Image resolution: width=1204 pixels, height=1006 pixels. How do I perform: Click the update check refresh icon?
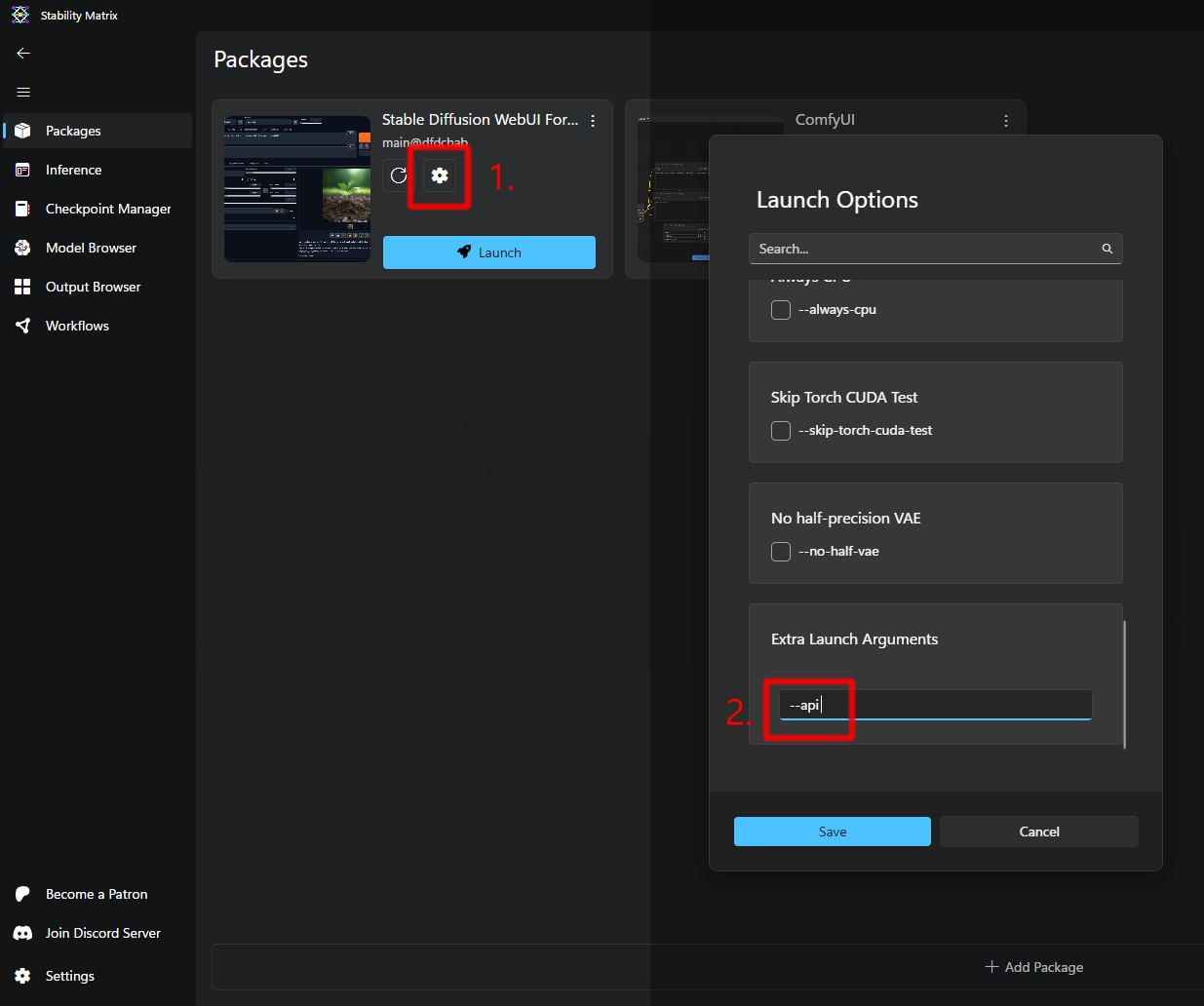pyautogui.click(x=399, y=175)
